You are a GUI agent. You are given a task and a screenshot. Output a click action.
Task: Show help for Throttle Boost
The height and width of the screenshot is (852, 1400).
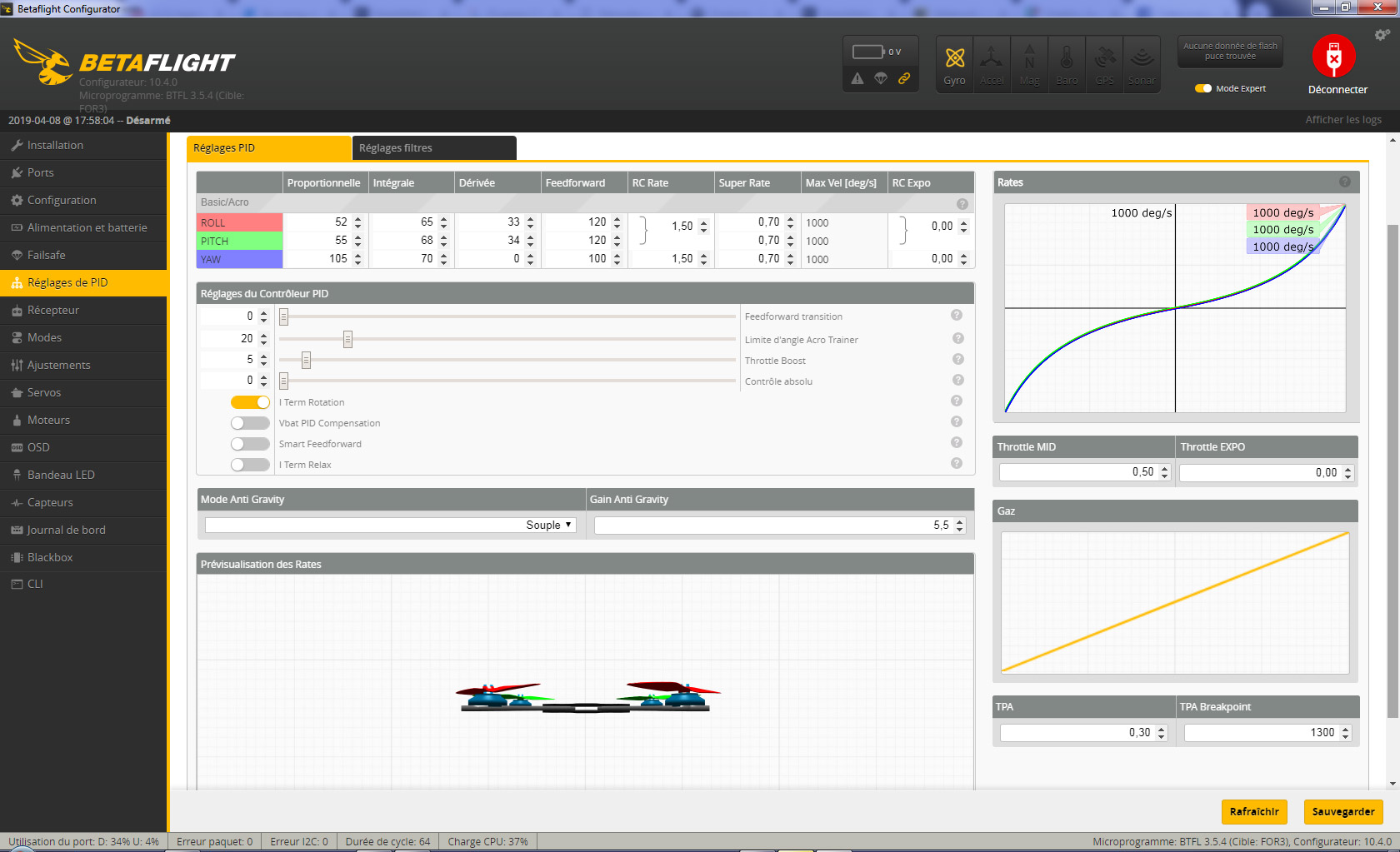[x=958, y=359]
